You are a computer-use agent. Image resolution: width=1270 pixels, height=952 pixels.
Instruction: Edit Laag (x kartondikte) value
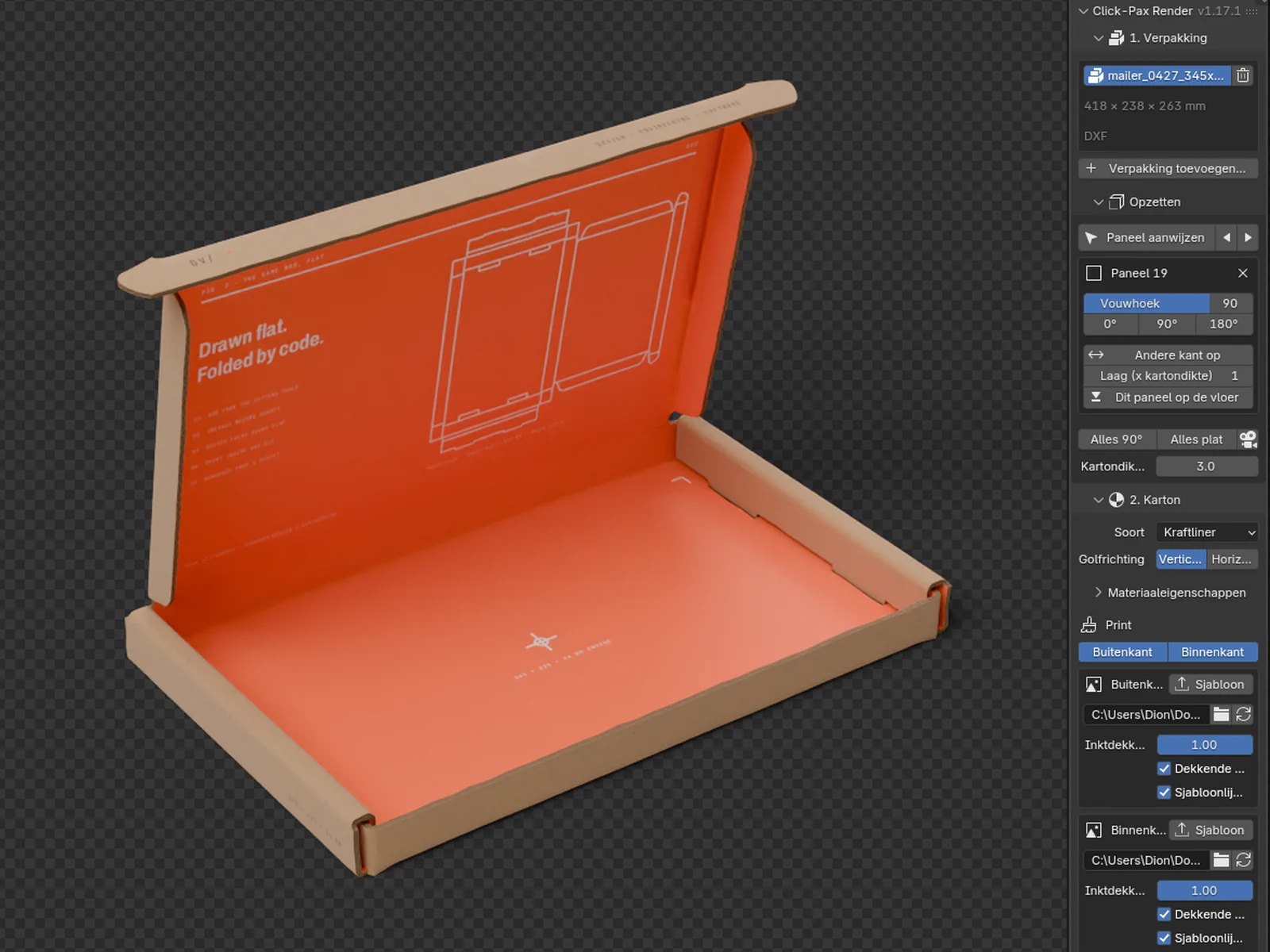tap(1168, 376)
